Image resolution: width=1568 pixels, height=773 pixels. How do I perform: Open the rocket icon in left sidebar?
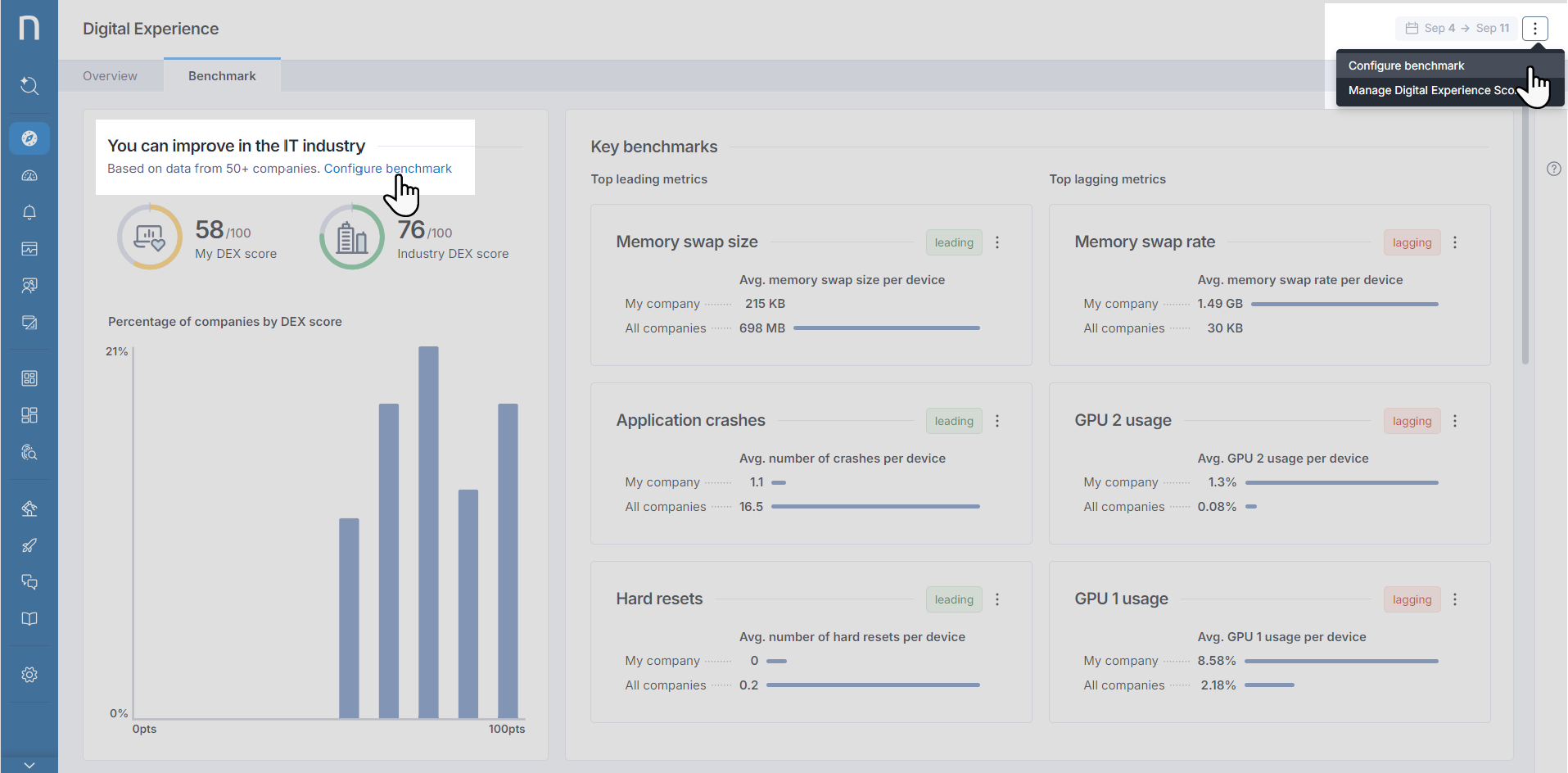(x=29, y=545)
